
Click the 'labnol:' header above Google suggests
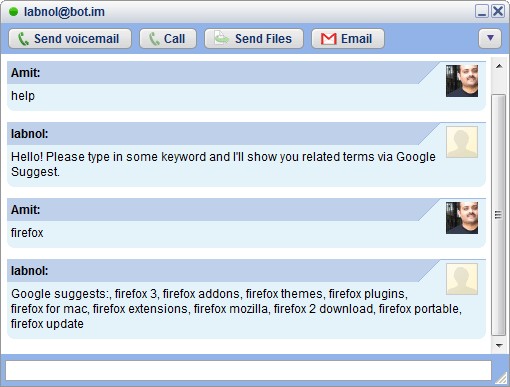[29, 271]
